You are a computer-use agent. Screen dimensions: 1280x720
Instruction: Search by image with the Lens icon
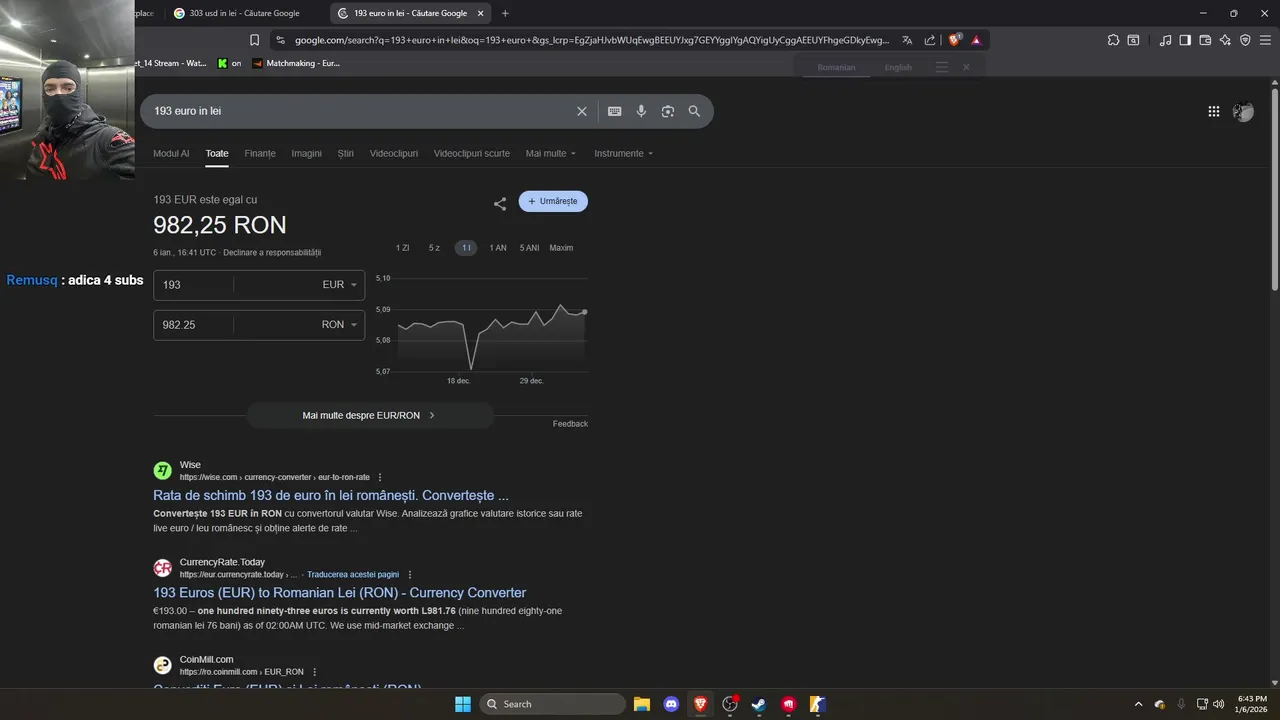coord(668,111)
